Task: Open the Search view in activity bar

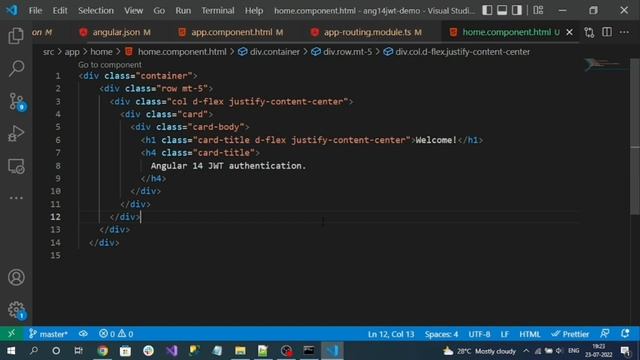Action: click(x=16, y=68)
